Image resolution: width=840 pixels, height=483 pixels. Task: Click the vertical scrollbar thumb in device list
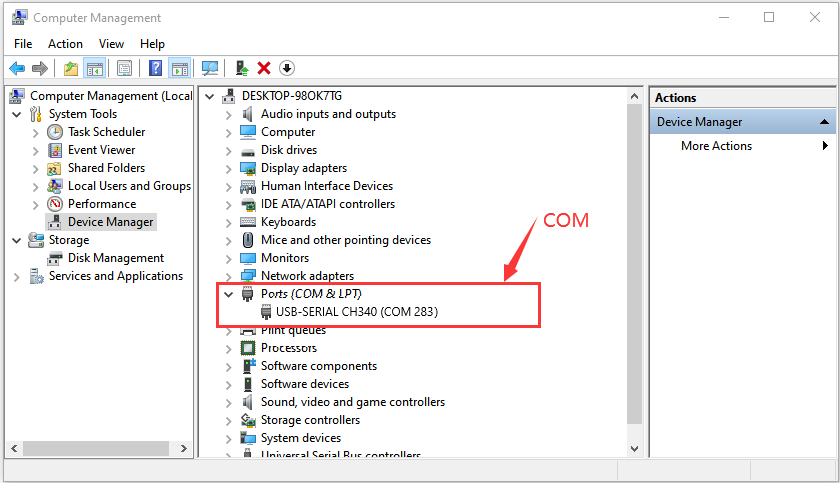pyautogui.click(x=634, y=265)
